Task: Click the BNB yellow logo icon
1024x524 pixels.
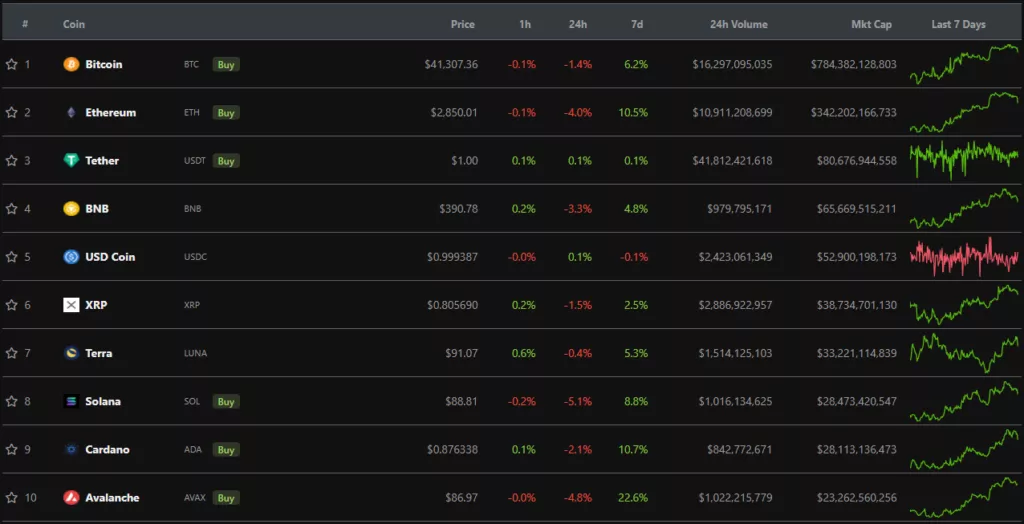Action: click(71, 209)
